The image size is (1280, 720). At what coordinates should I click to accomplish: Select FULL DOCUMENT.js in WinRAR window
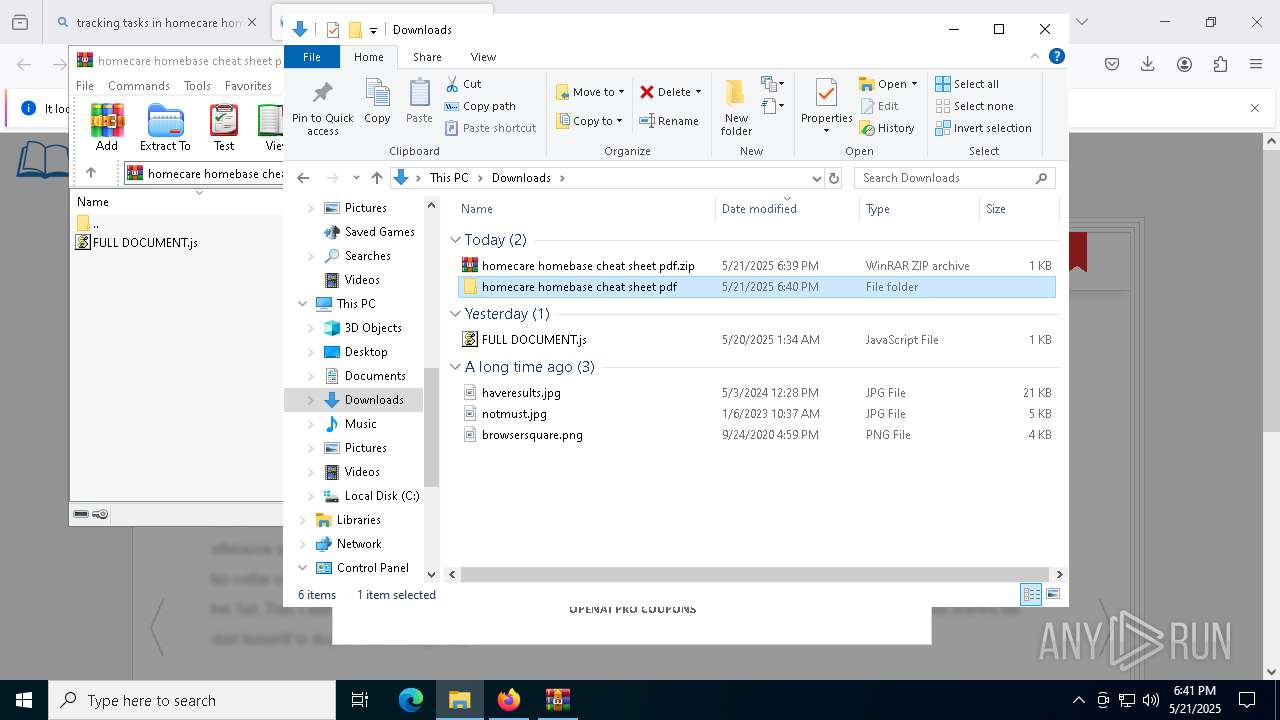[x=145, y=242]
